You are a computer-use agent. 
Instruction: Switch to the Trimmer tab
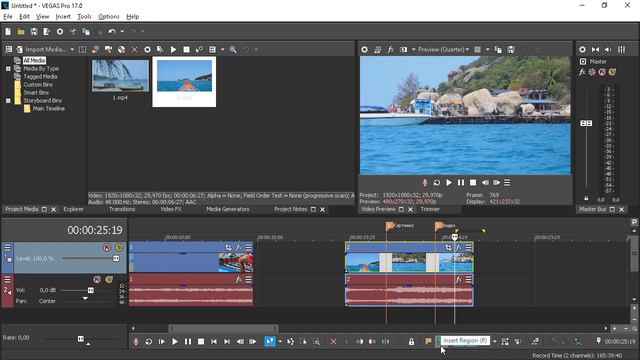pos(430,209)
